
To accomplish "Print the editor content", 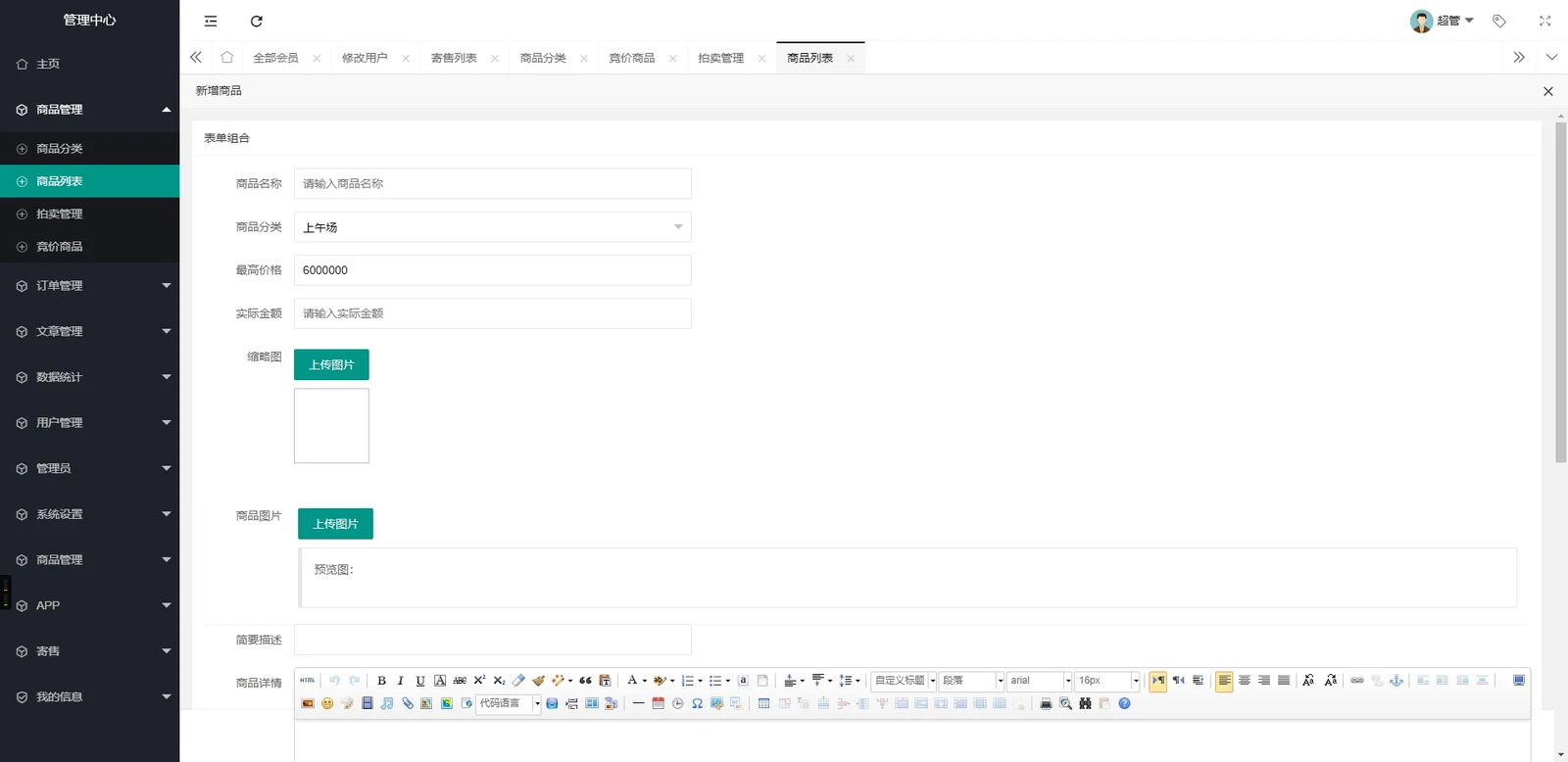I will 1046,703.
